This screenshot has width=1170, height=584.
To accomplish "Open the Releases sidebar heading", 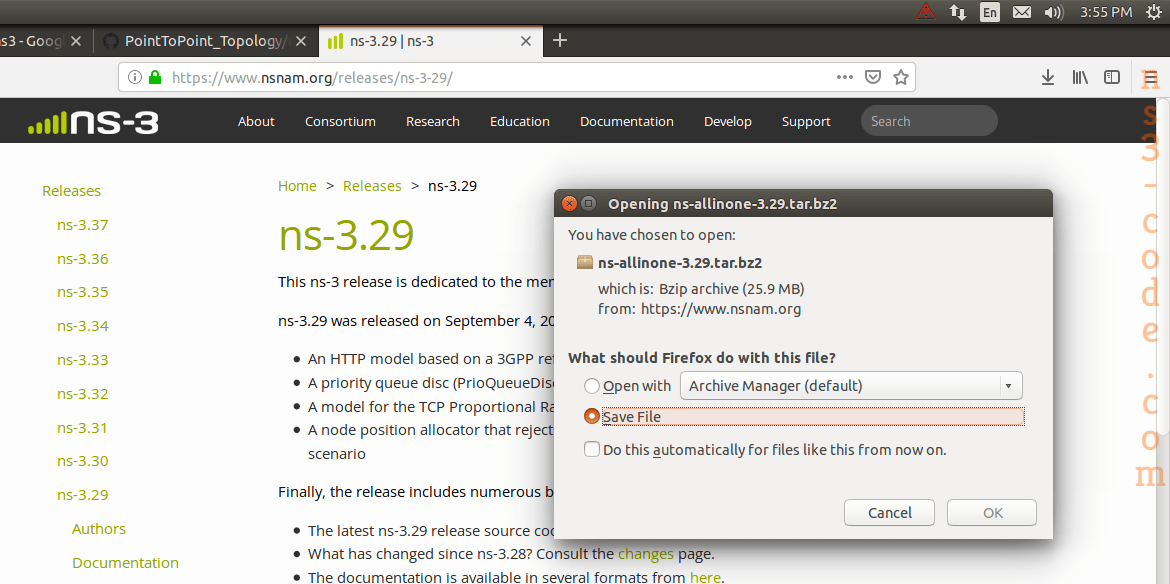I will 72,191.
